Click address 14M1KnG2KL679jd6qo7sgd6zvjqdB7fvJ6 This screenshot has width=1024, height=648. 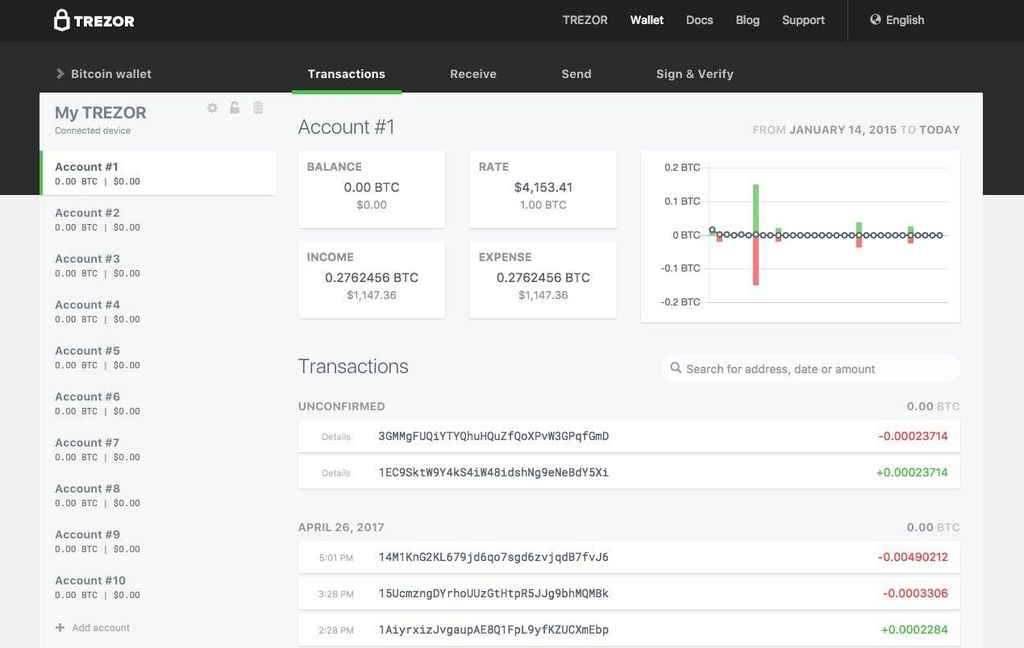tap(494, 557)
